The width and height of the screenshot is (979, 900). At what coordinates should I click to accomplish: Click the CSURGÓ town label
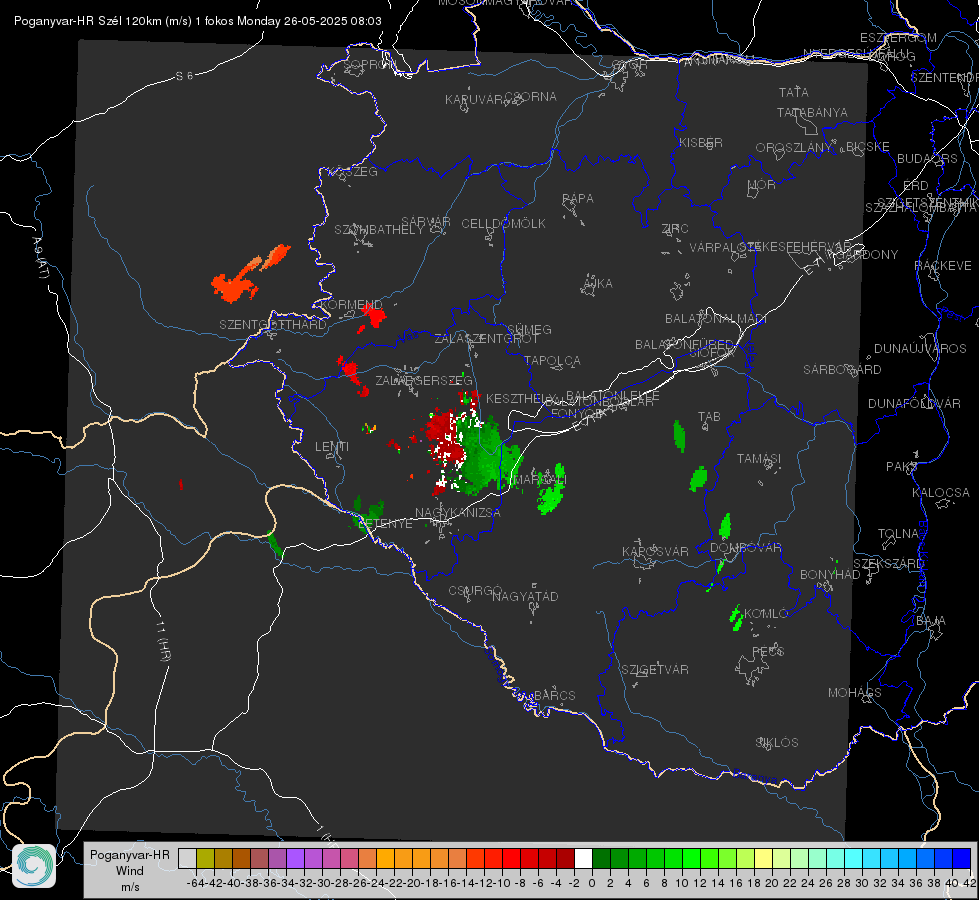(x=475, y=591)
